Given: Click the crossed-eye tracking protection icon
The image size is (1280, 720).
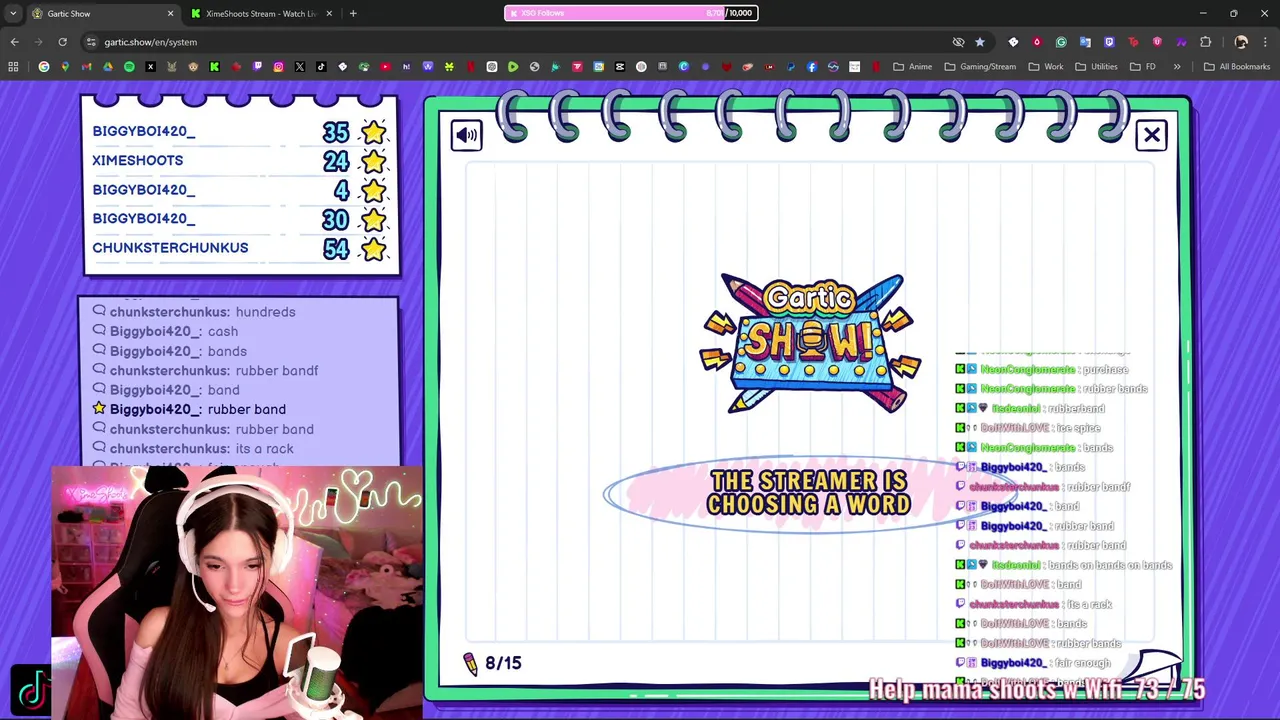Looking at the screenshot, I should click(958, 42).
